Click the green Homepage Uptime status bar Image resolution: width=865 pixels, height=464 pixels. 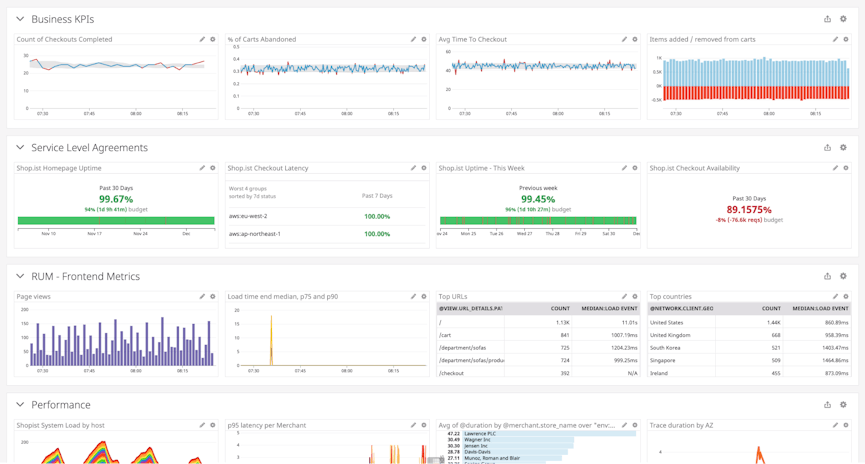point(116,221)
